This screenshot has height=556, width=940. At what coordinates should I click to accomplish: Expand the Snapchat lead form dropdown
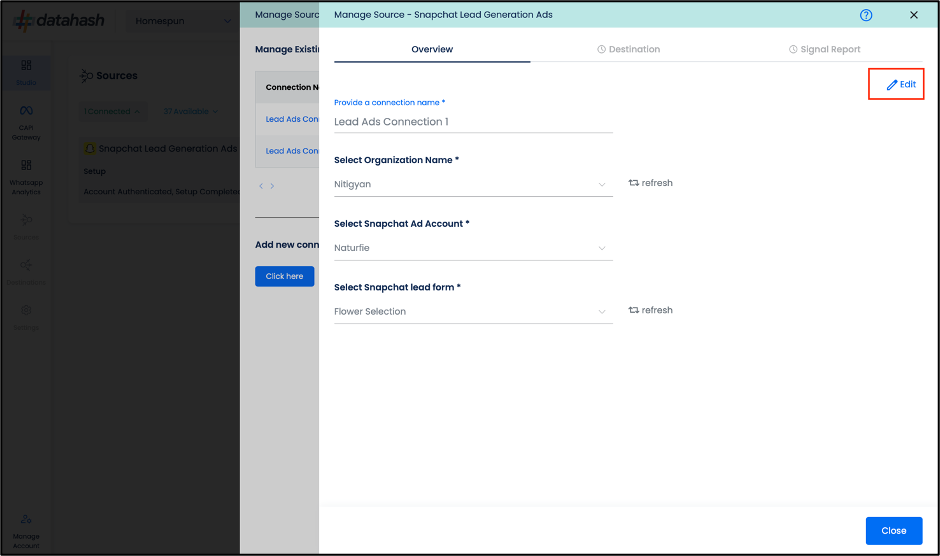473,311
